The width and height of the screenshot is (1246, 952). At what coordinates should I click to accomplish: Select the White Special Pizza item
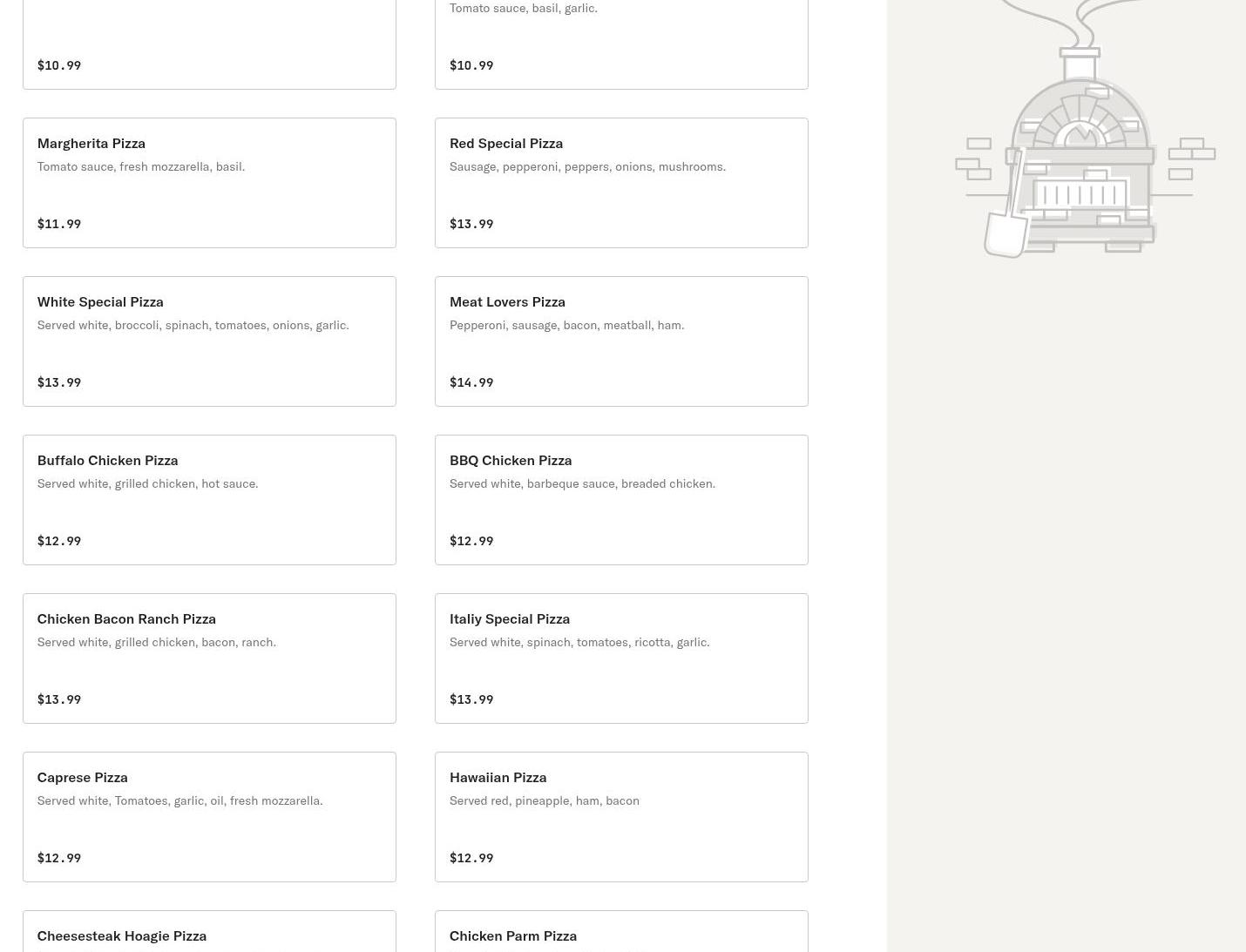pos(209,341)
